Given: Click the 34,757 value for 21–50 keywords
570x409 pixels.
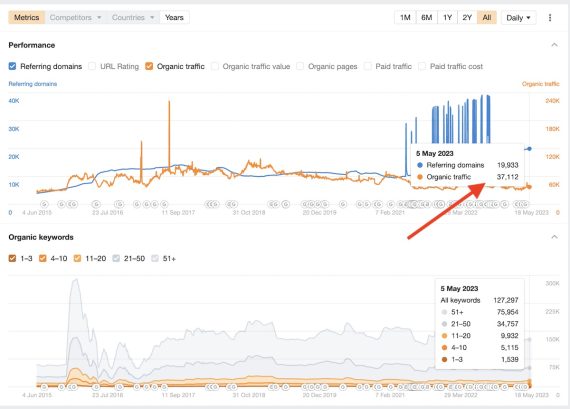Looking at the screenshot, I should 507,324.
